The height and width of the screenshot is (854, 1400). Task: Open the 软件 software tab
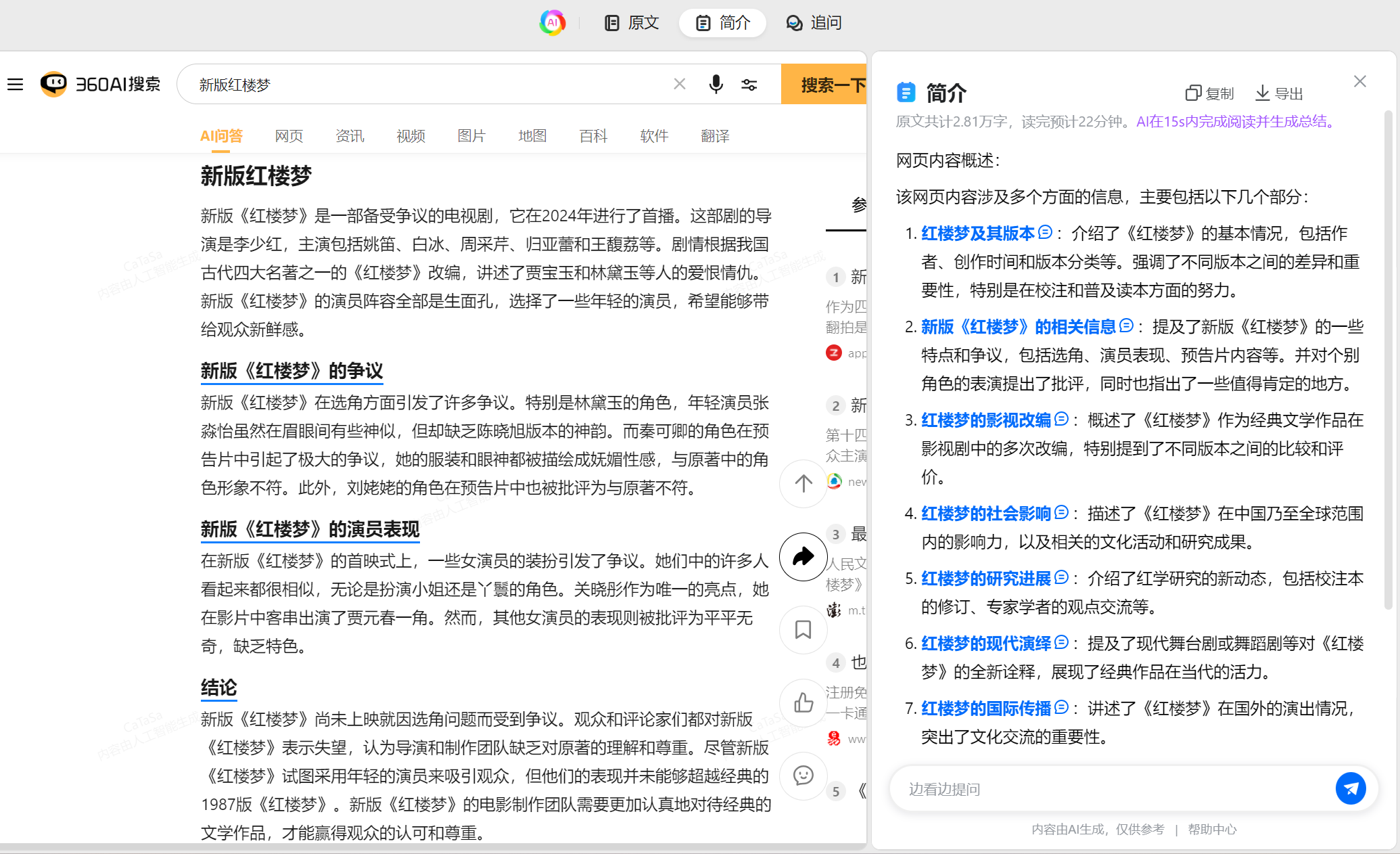tap(654, 136)
